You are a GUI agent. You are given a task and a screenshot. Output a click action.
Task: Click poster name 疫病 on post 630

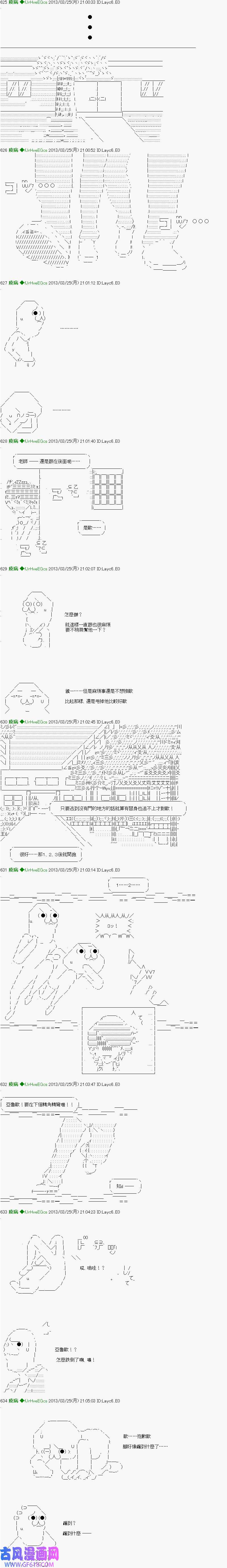(x=13, y=722)
